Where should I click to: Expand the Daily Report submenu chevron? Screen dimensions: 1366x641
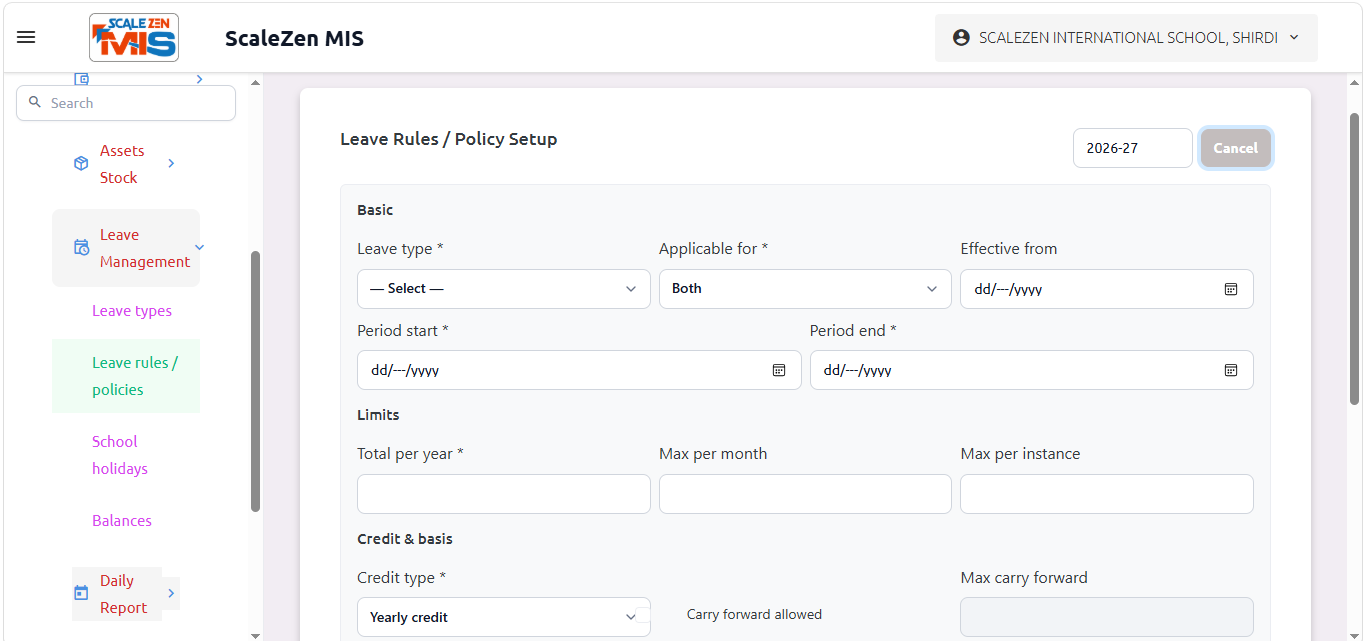click(171, 593)
